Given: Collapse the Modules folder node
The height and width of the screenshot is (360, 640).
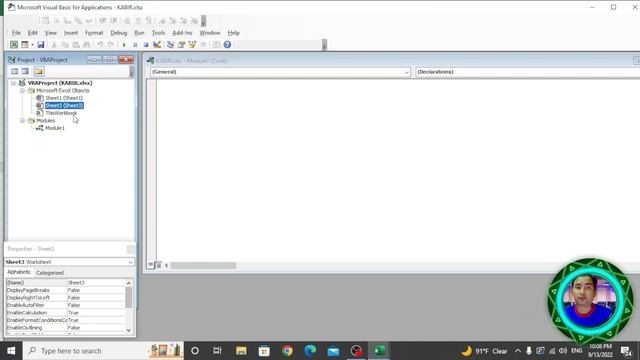Looking at the screenshot, I should [22, 120].
